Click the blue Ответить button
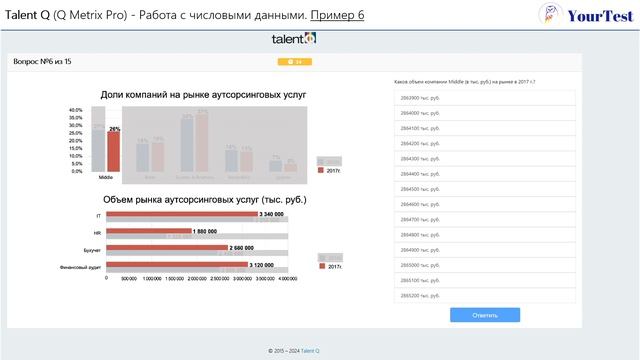The height and width of the screenshot is (360, 640). click(485, 315)
